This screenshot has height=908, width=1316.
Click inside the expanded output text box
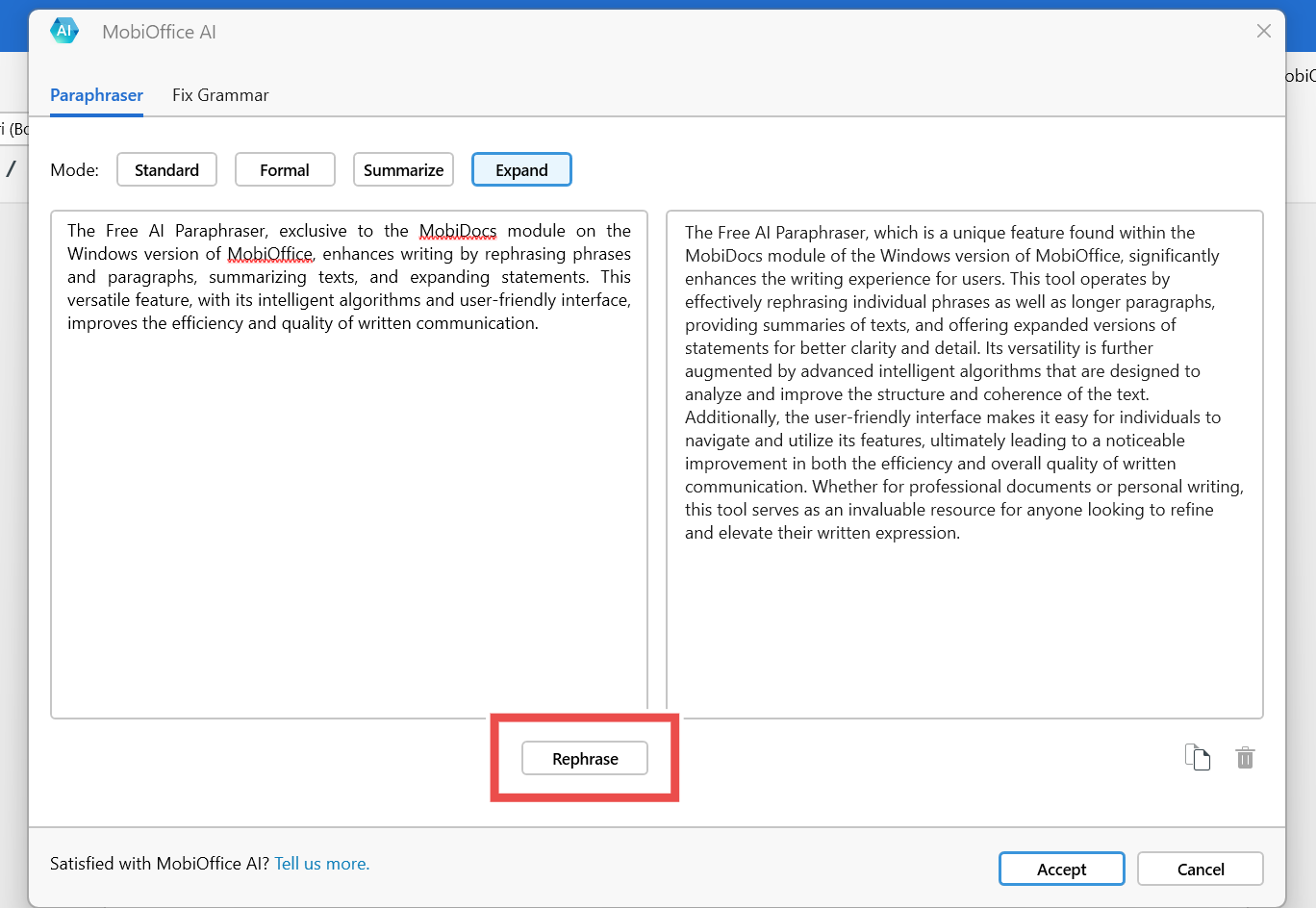click(965, 465)
